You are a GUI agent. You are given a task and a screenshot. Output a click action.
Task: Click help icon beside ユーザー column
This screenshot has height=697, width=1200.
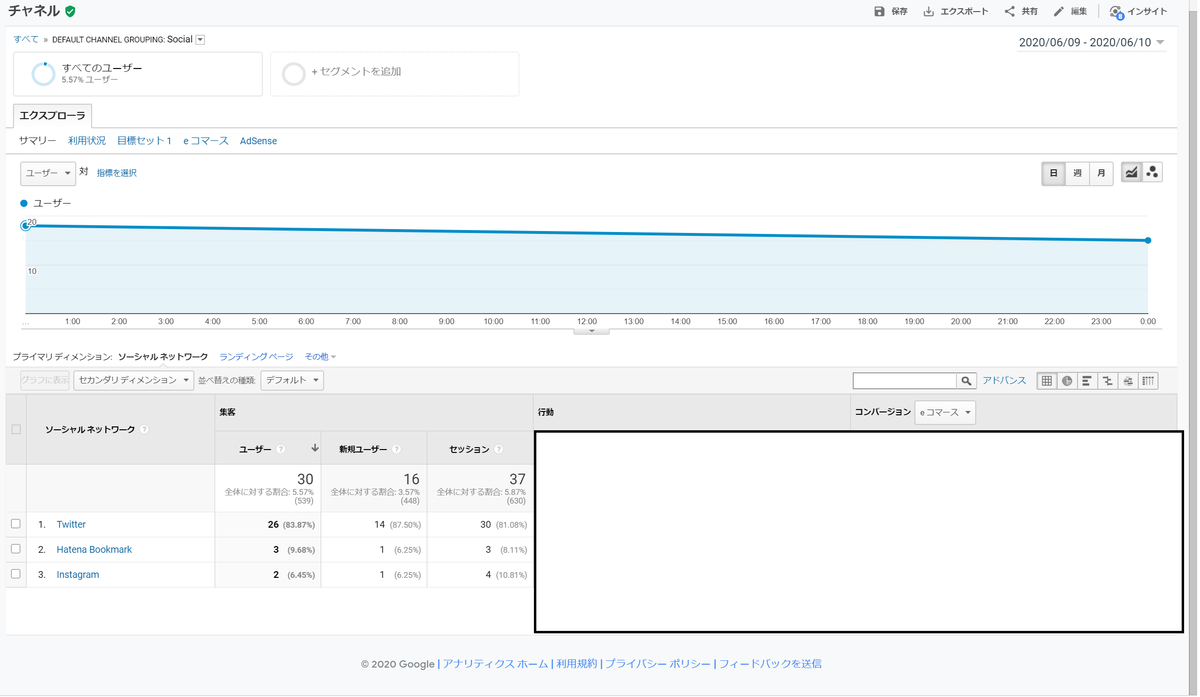coord(280,450)
